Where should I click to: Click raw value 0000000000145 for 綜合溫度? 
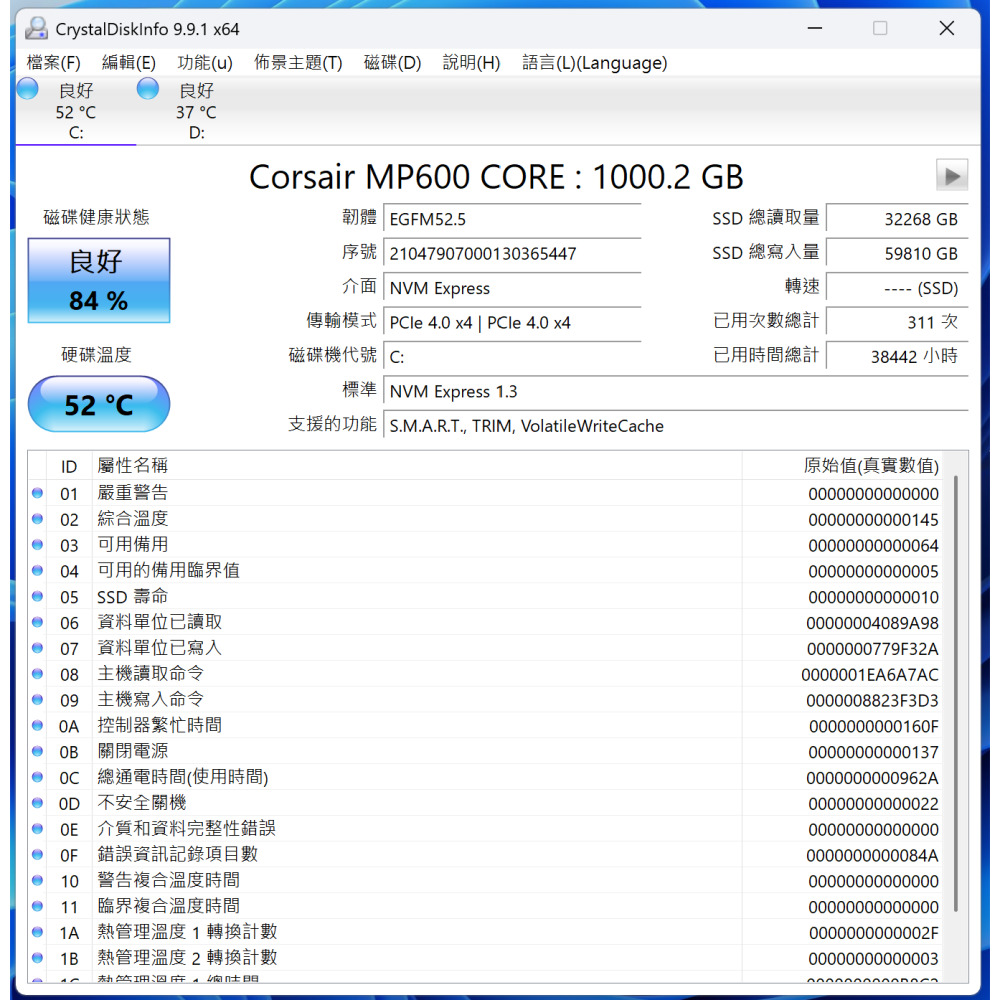(873, 520)
